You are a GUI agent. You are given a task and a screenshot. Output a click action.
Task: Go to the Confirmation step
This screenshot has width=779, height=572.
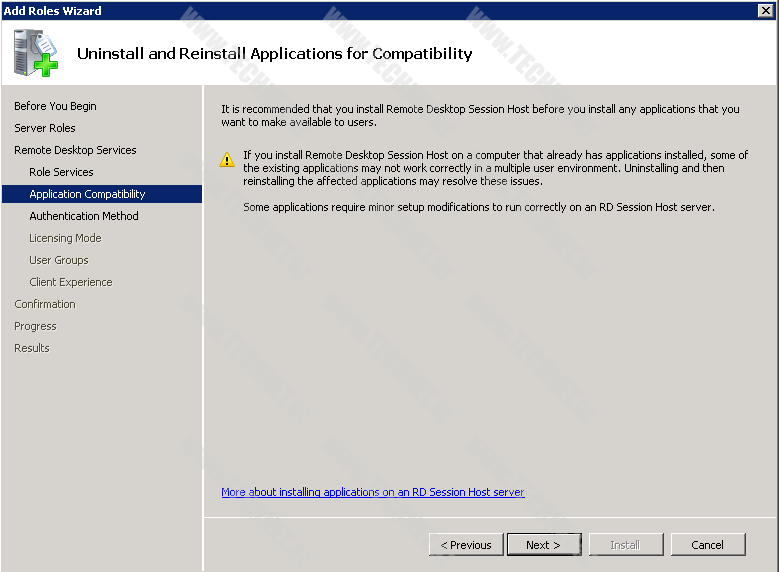(45, 304)
